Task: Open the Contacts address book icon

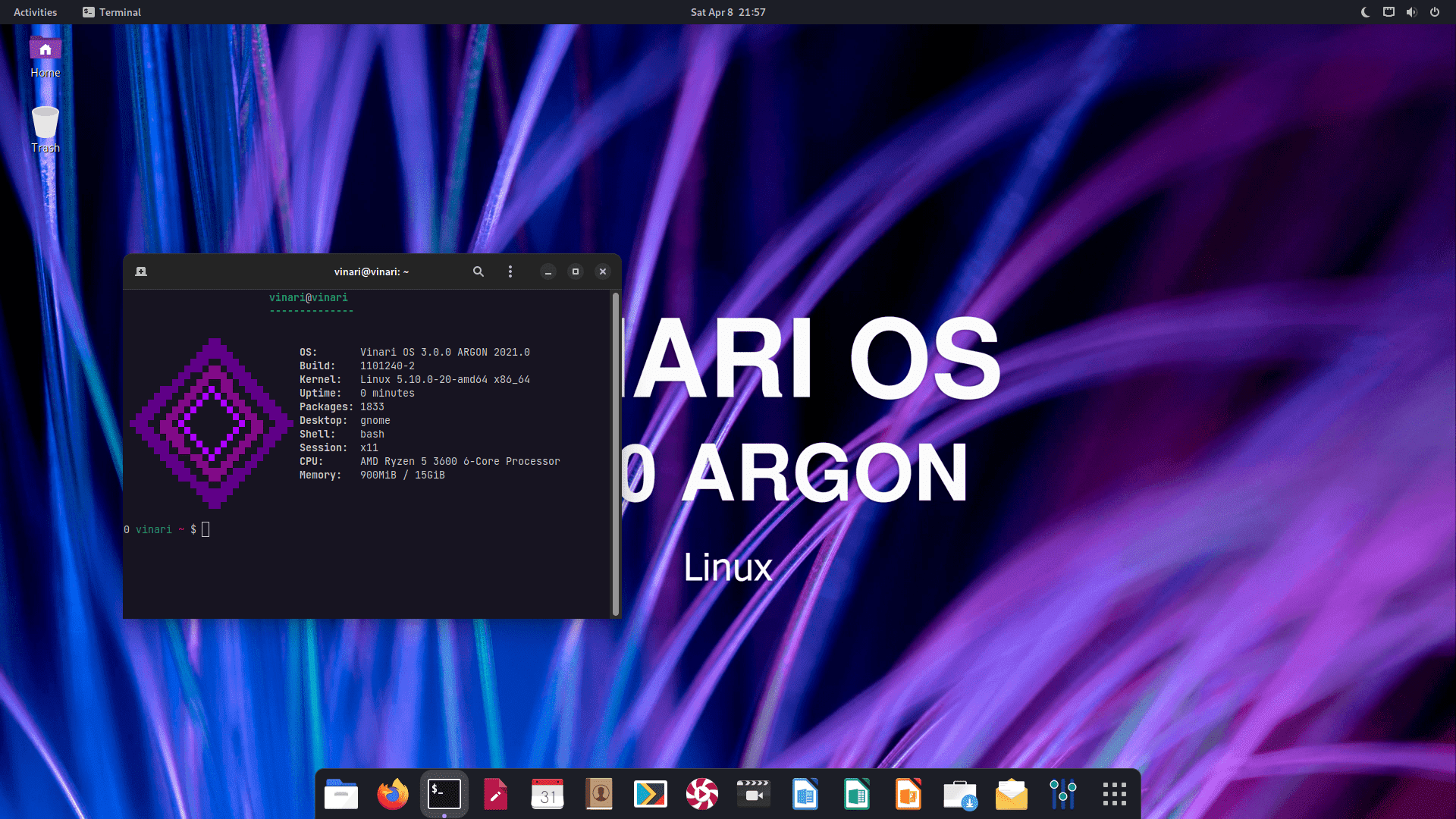Action: pos(599,794)
